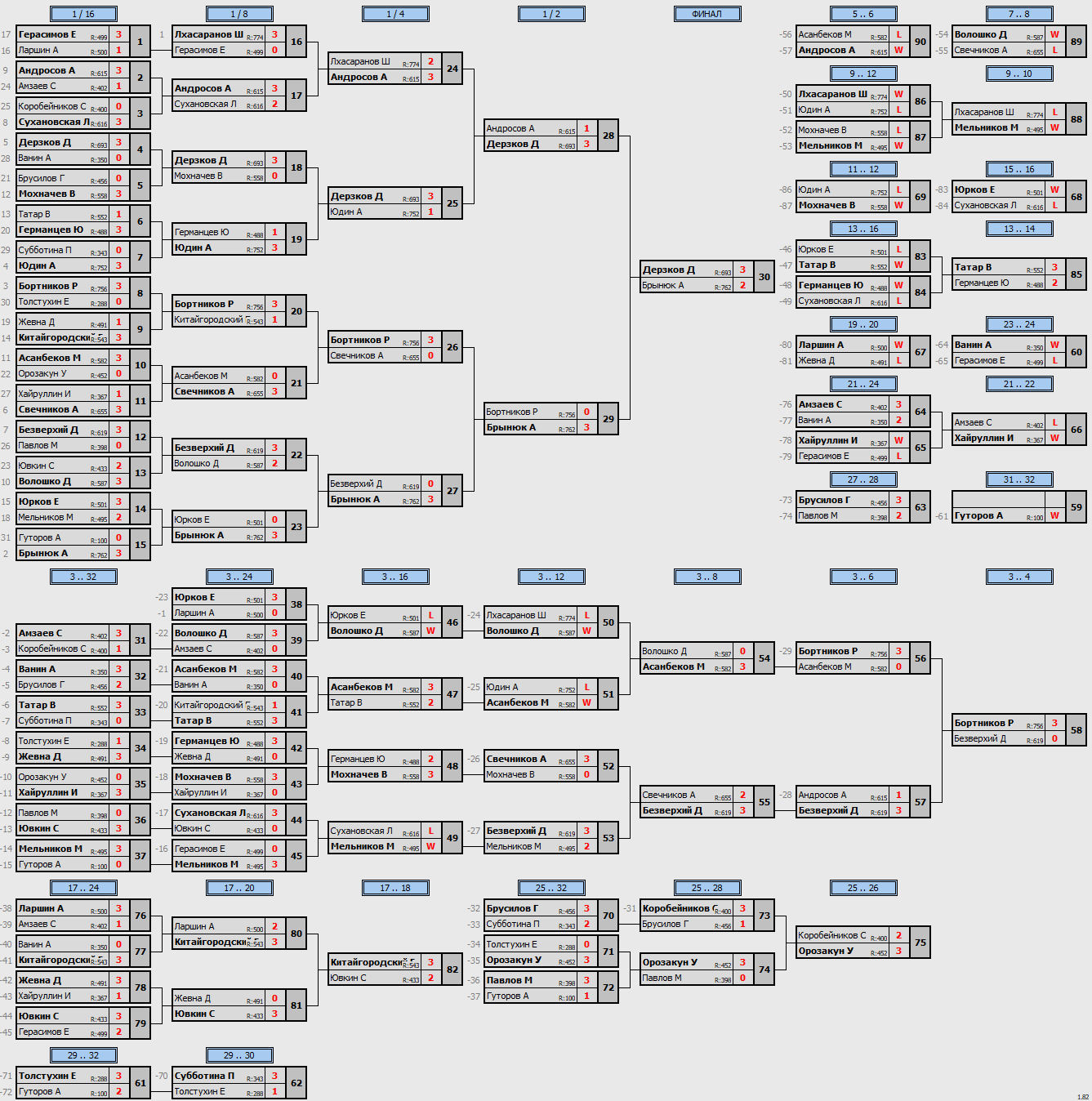
Task: Click the "3 .. 24" bracket header
Action: pyautogui.click(x=239, y=577)
